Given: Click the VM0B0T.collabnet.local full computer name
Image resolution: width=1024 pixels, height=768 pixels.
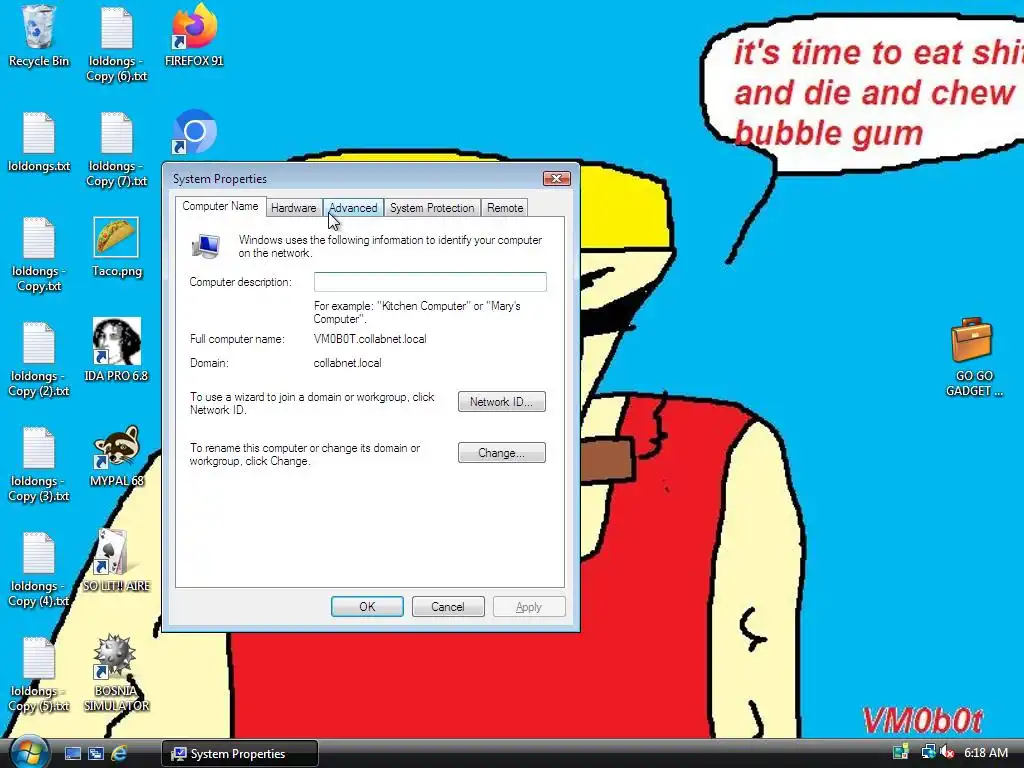Looking at the screenshot, I should coord(370,339).
